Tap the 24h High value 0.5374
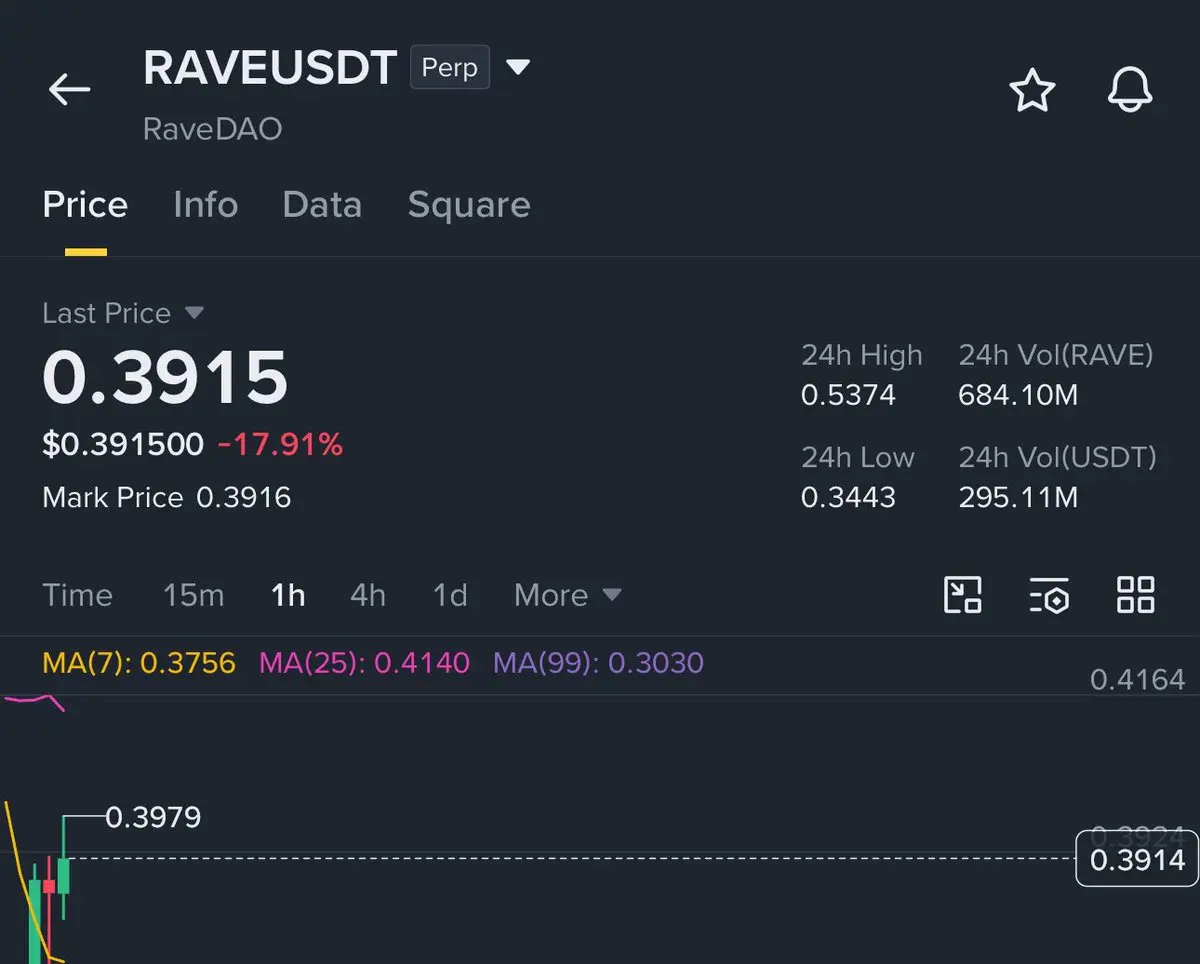The width and height of the screenshot is (1200, 964). click(848, 395)
